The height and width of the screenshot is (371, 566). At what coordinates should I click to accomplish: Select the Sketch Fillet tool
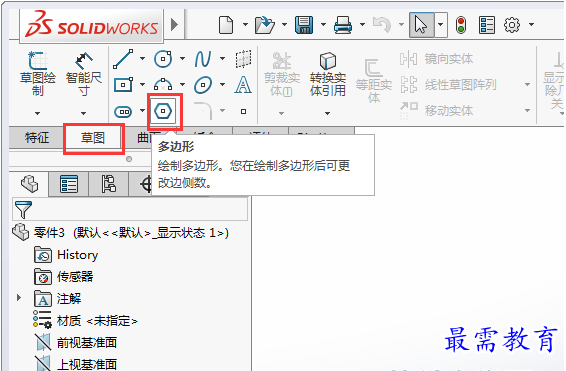click(203, 111)
